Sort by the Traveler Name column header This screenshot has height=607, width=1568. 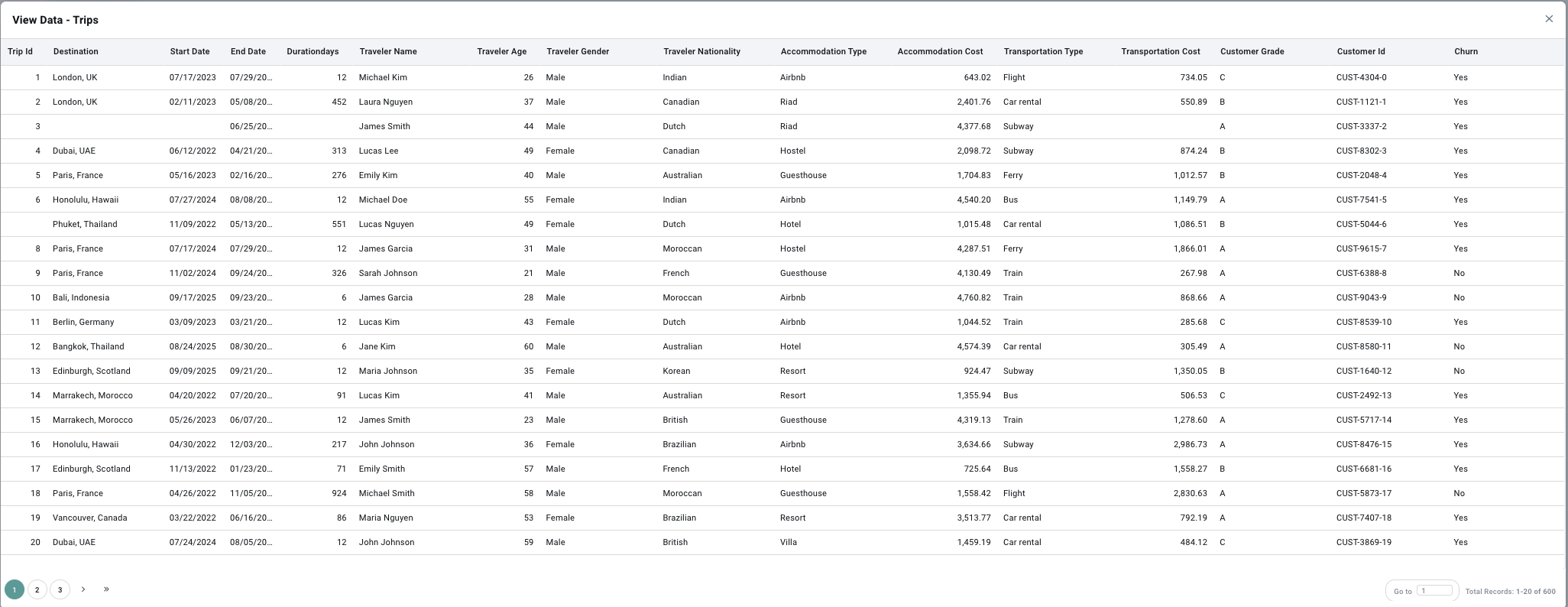388,51
